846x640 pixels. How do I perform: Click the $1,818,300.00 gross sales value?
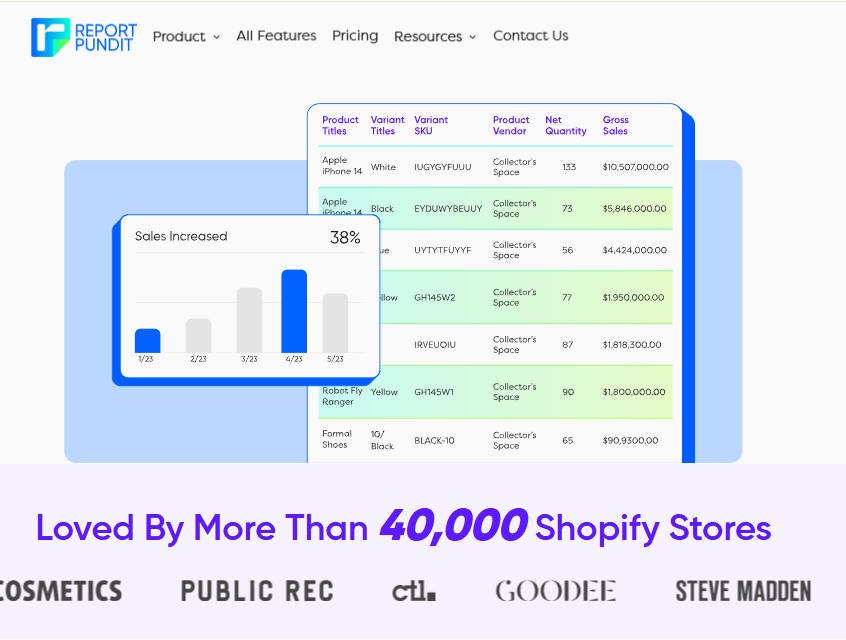[632, 345]
